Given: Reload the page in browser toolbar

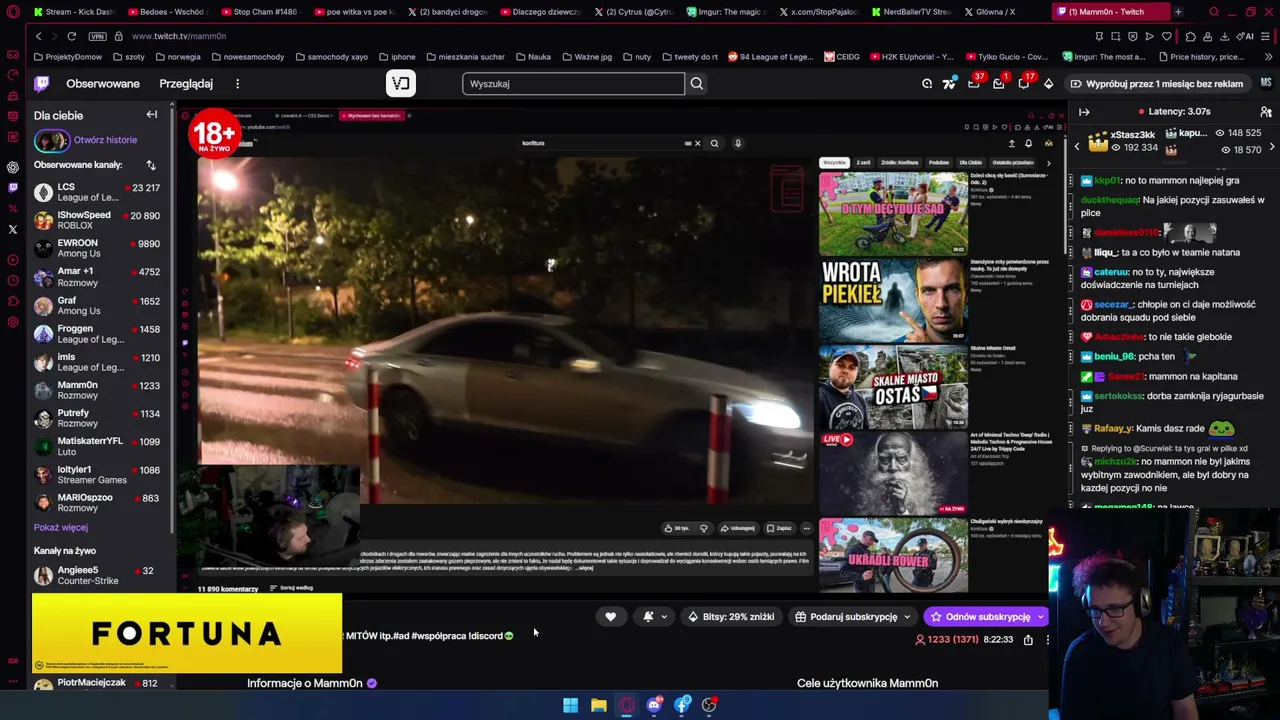Looking at the screenshot, I should (x=71, y=36).
